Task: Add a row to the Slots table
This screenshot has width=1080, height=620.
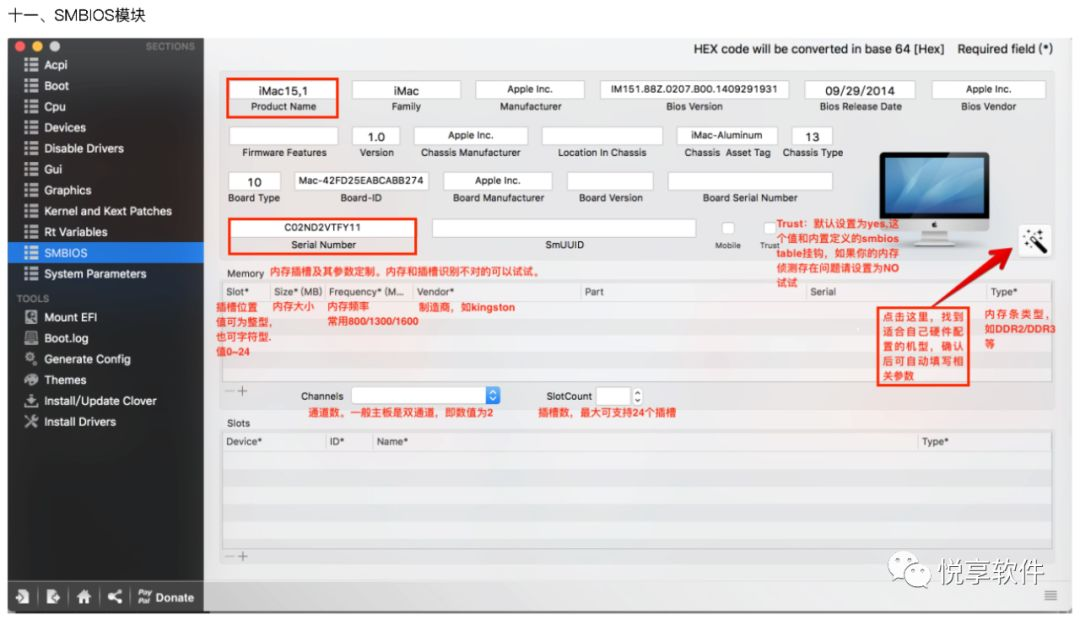Action: coord(242,556)
